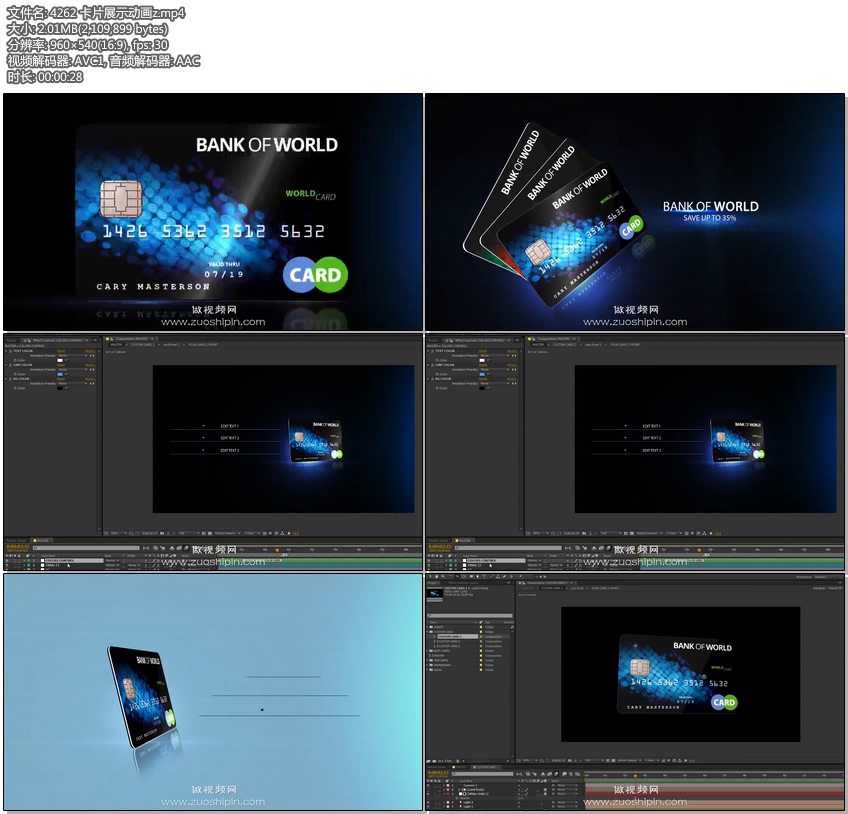Select the Zoom tool in the bottom-right frame's toolbar
This screenshot has height=814, width=848.
pos(441,576)
